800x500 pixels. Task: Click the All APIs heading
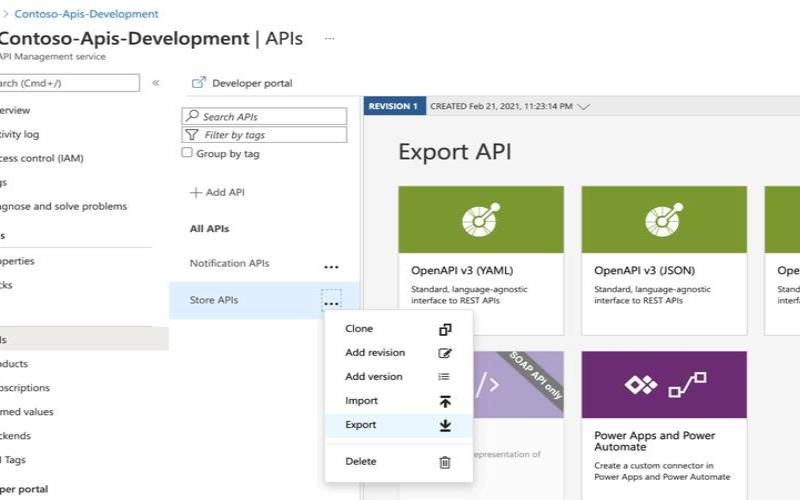(x=209, y=229)
